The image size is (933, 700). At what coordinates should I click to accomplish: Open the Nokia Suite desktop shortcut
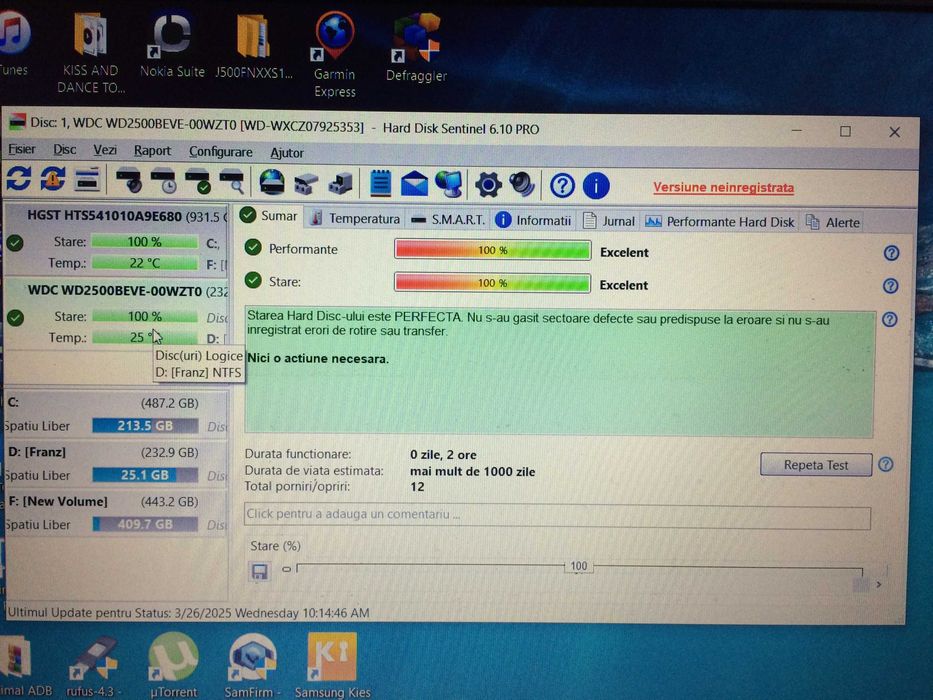pos(172,47)
